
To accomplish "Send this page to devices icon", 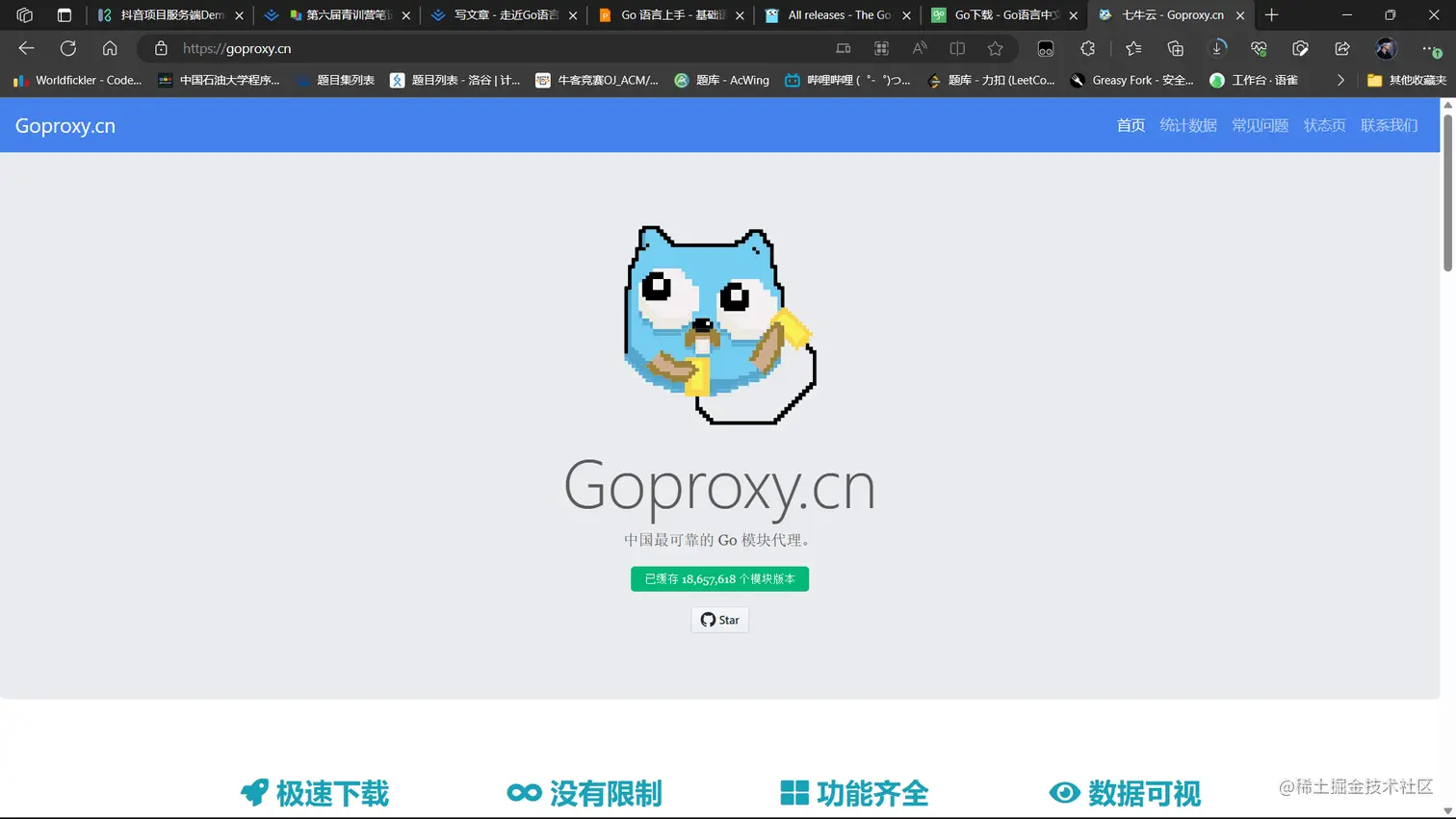I will coord(844,48).
